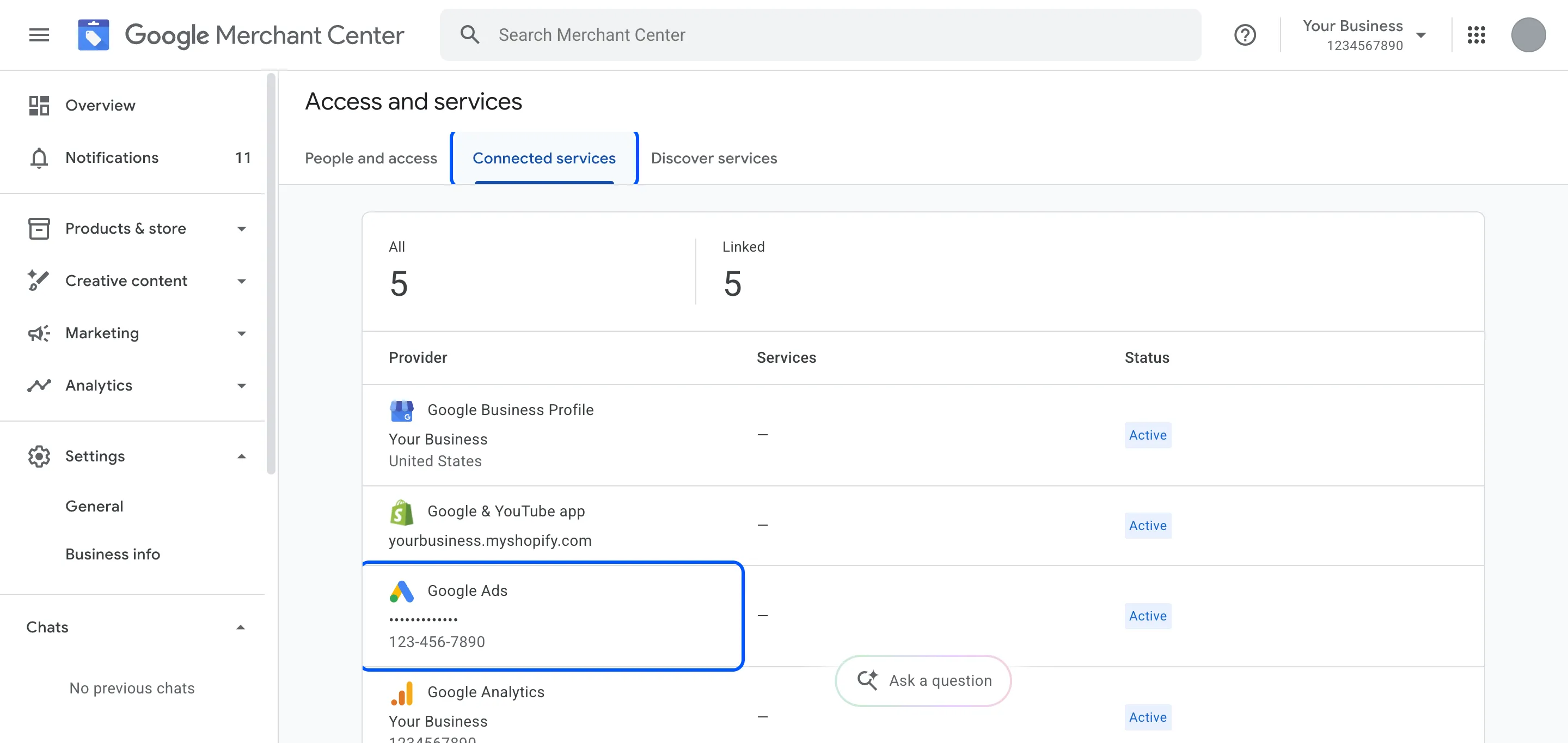Click the sidebar vertical scrollbar
The height and width of the screenshot is (743, 1568).
pyautogui.click(x=272, y=273)
